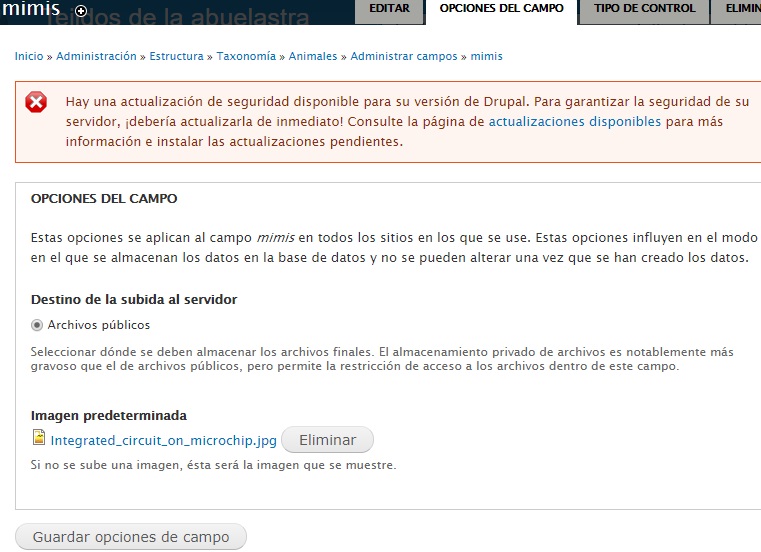Click the mimis breadcrumb link
Image resolution: width=761 pixels, height=552 pixels.
pyautogui.click(x=486, y=56)
